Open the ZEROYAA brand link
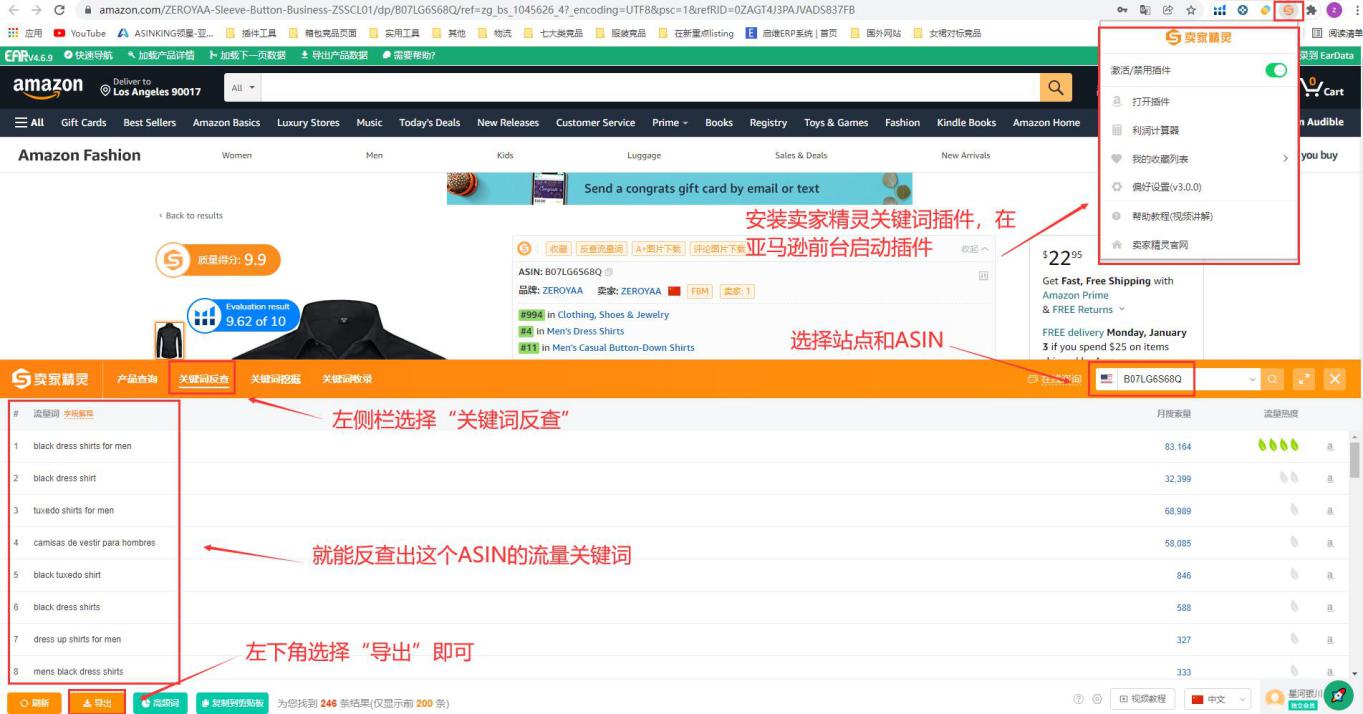 point(560,292)
